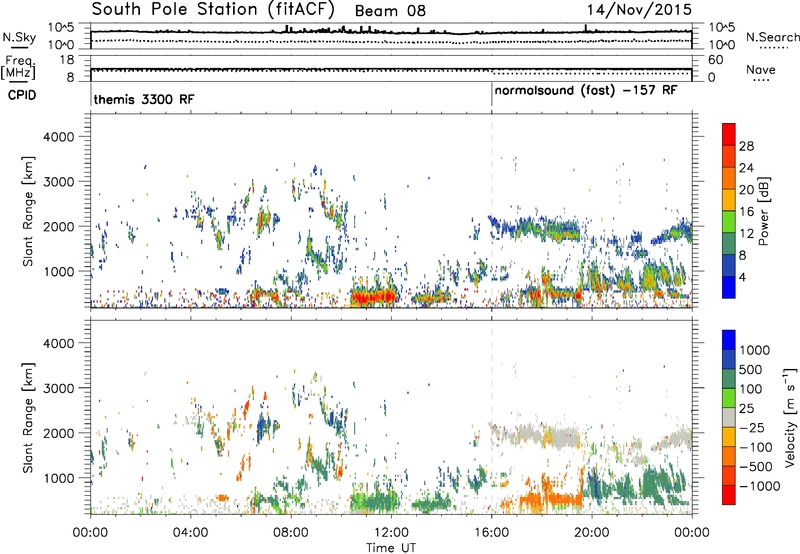Click the '08:00' time tick label
Viewport: 800px width, 554px height.
click(291, 533)
